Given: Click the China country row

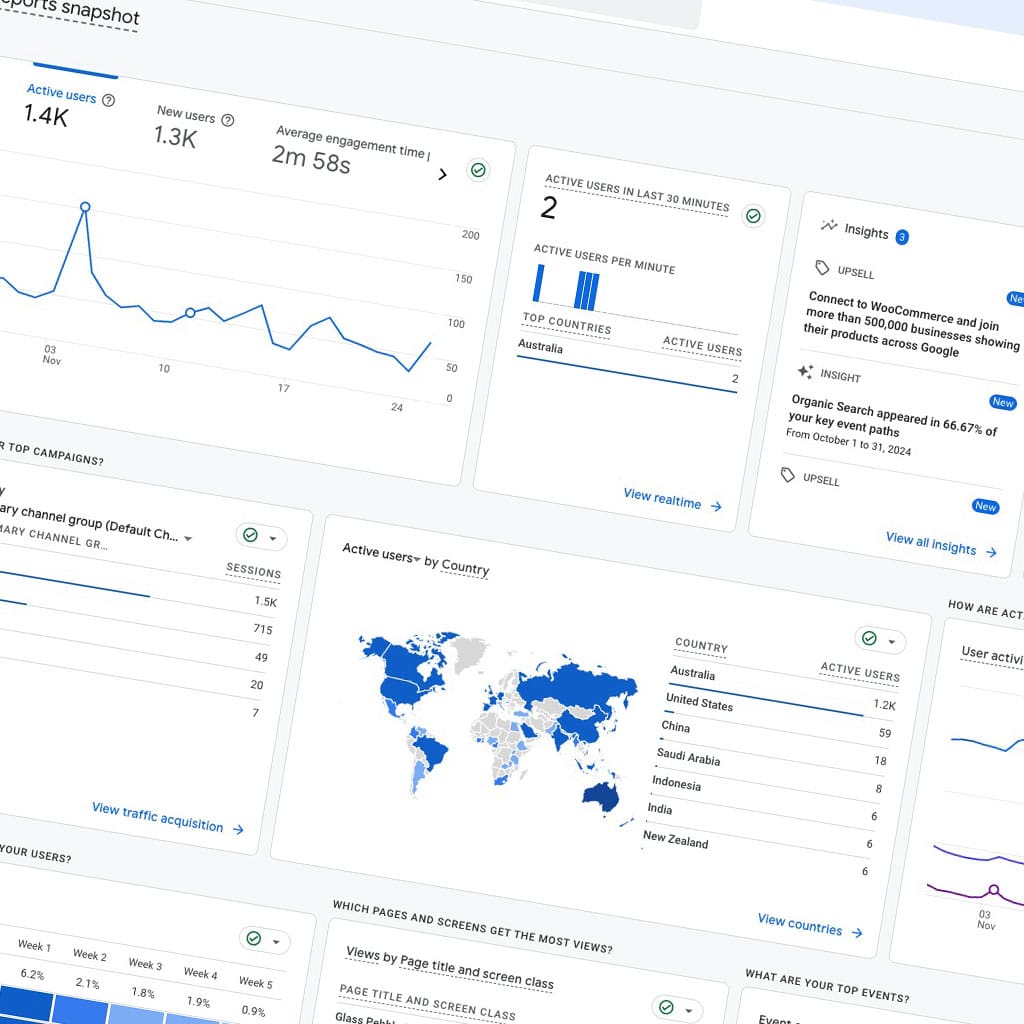Looking at the screenshot, I should pos(773,743).
